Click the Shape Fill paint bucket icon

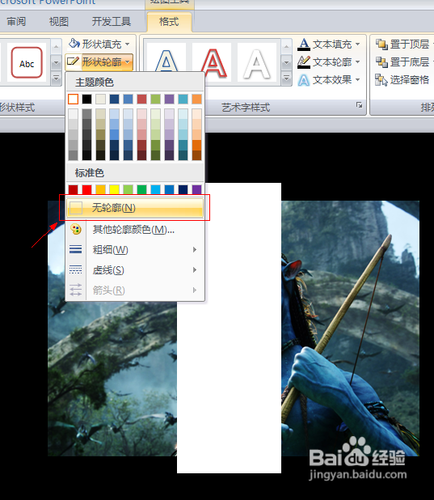(x=74, y=43)
